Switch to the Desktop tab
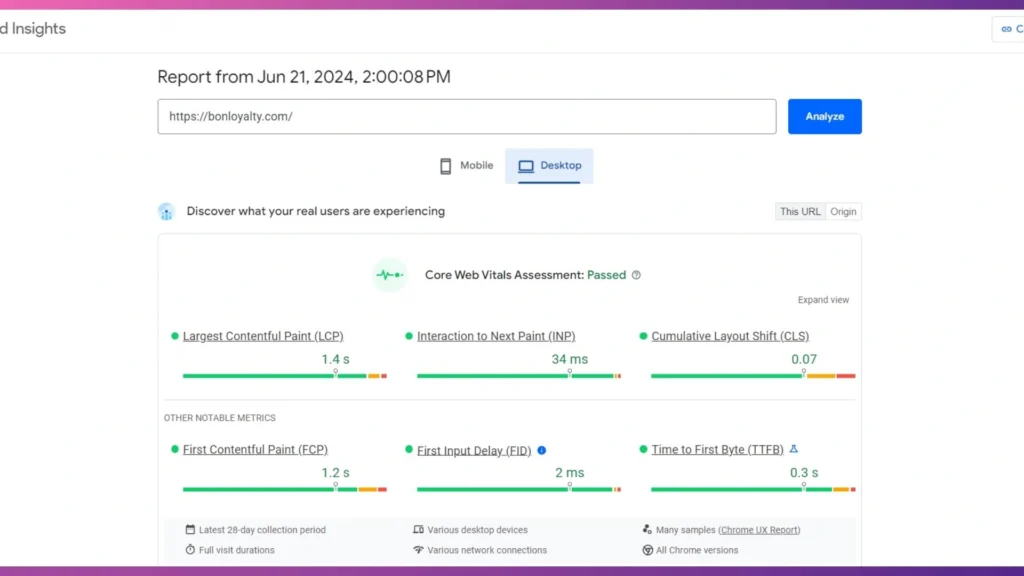Viewport: 1024px width, 576px height. click(x=549, y=165)
